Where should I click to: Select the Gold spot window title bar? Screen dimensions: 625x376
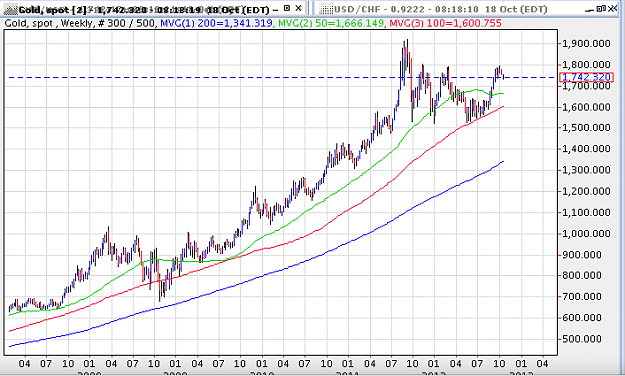pos(154,9)
